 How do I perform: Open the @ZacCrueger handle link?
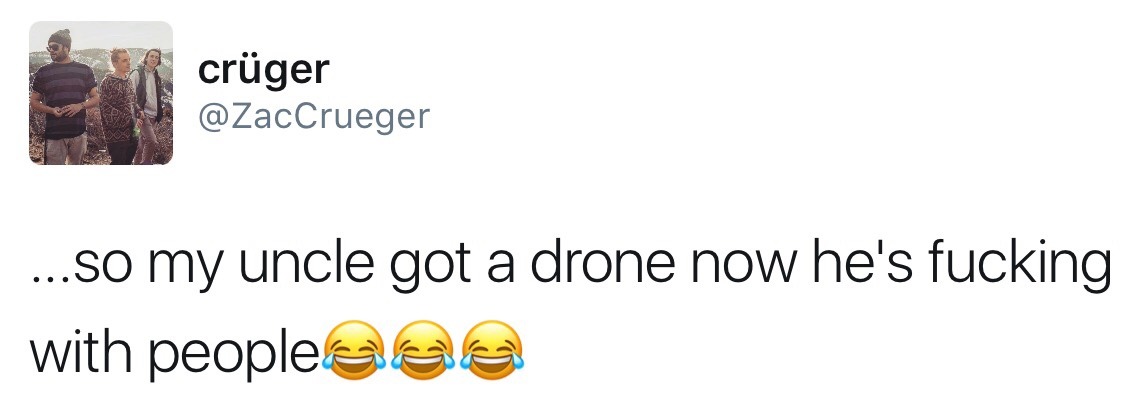pyautogui.click(x=314, y=118)
